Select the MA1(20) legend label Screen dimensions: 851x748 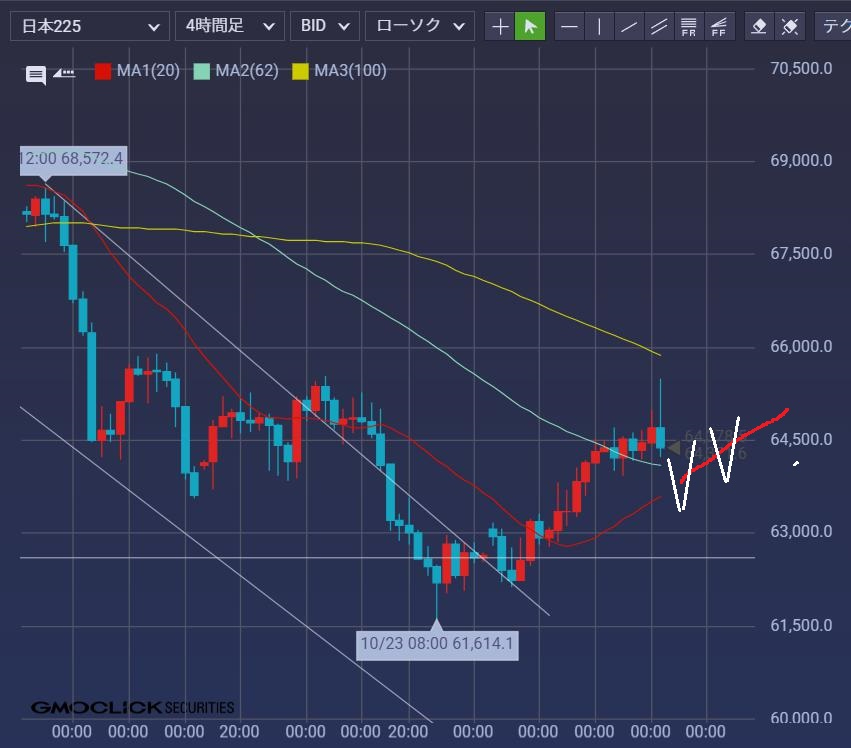point(148,71)
